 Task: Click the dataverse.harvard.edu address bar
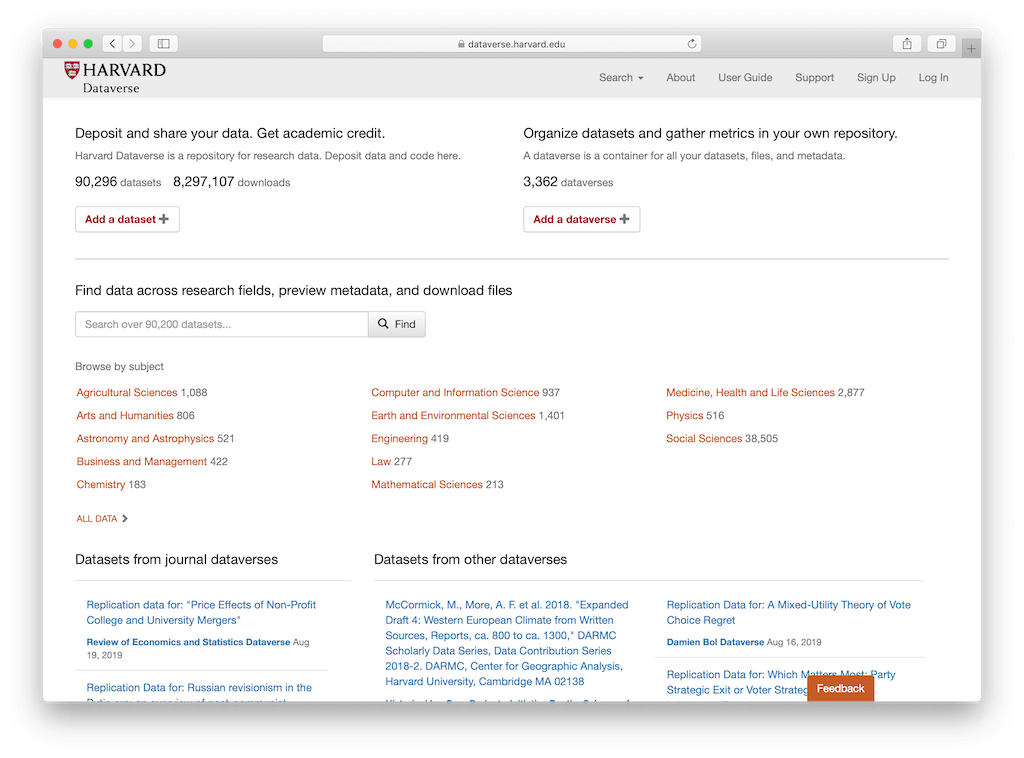click(x=511, y=44)
